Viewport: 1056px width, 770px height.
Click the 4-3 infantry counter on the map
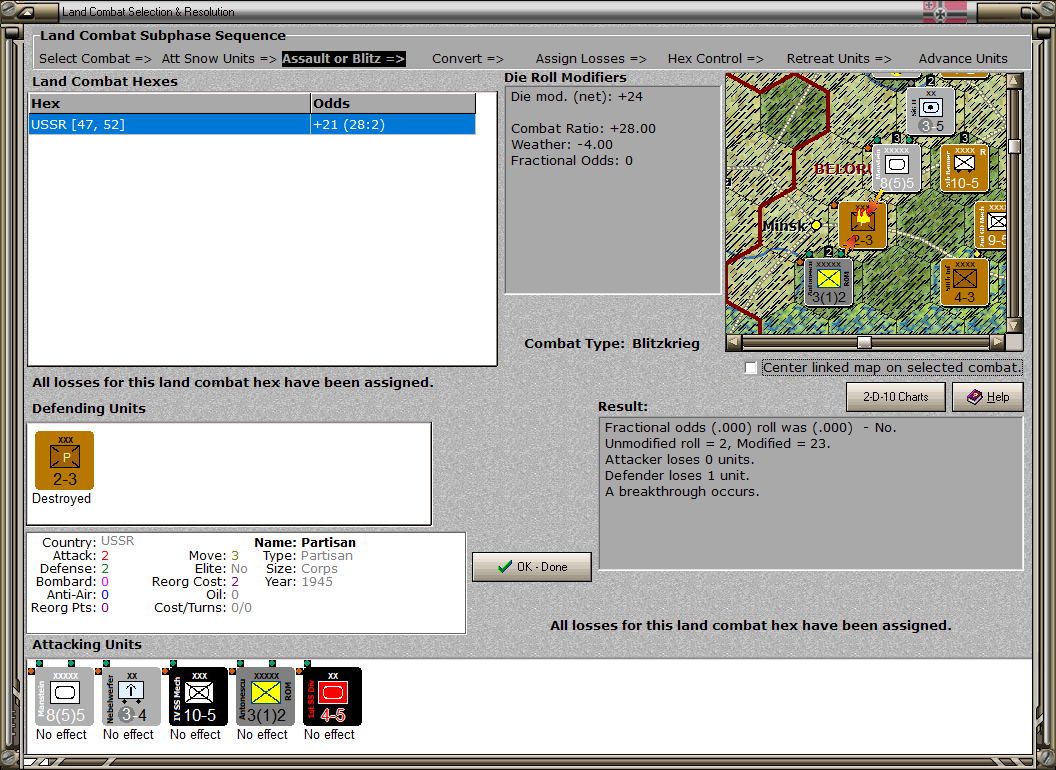[964, 282]
